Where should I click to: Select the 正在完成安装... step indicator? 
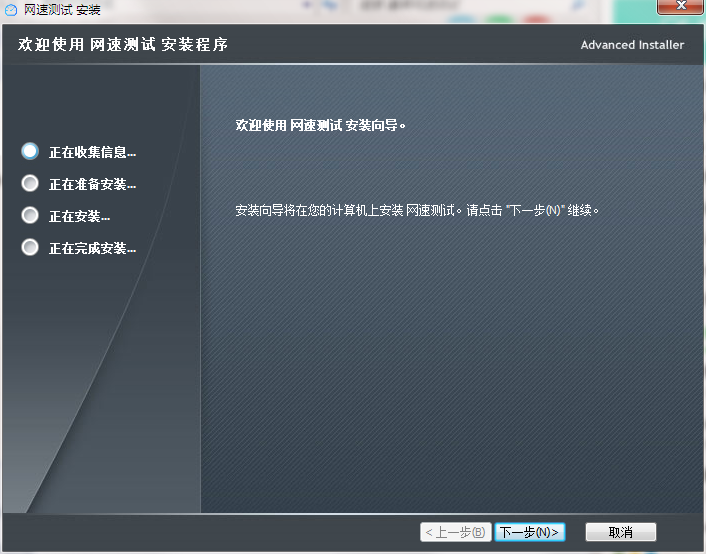click(30, 247)
